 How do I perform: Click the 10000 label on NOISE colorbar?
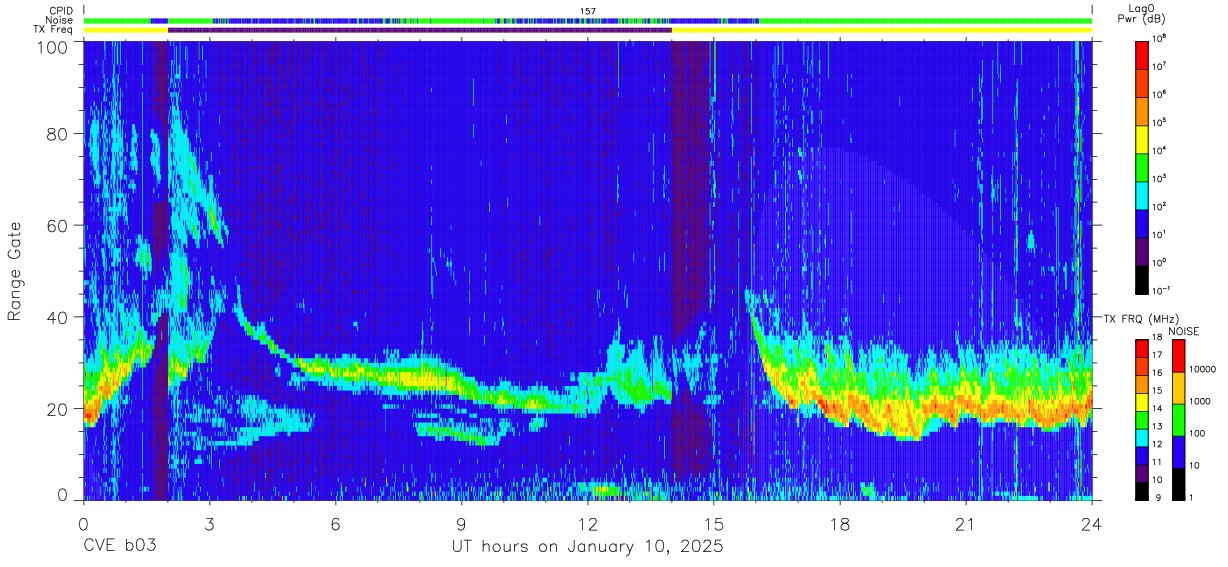coord(1202,370)
